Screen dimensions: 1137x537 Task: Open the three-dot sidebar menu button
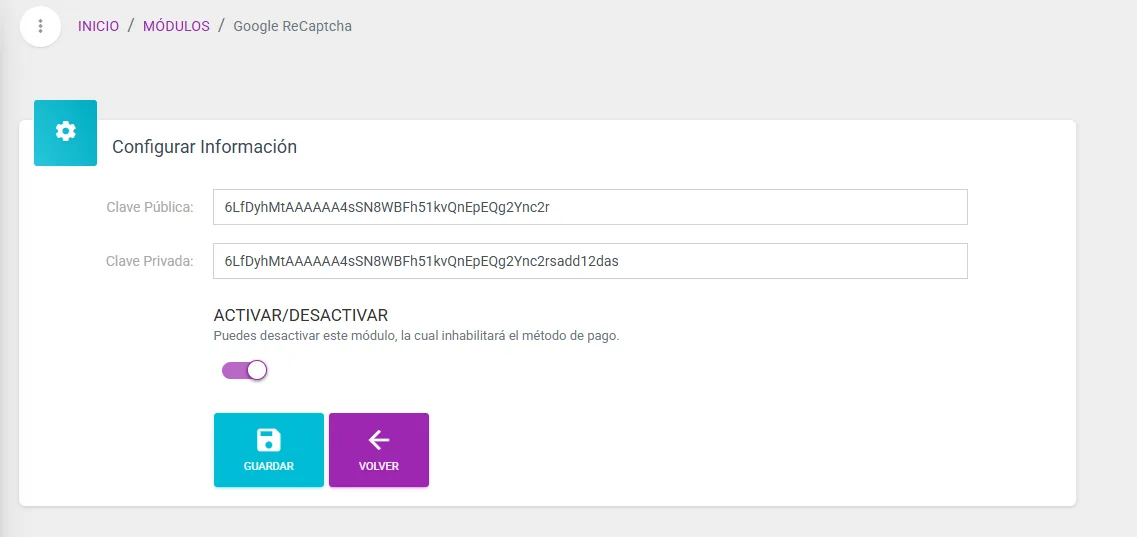pyautogui.click(x=41, y=26)
